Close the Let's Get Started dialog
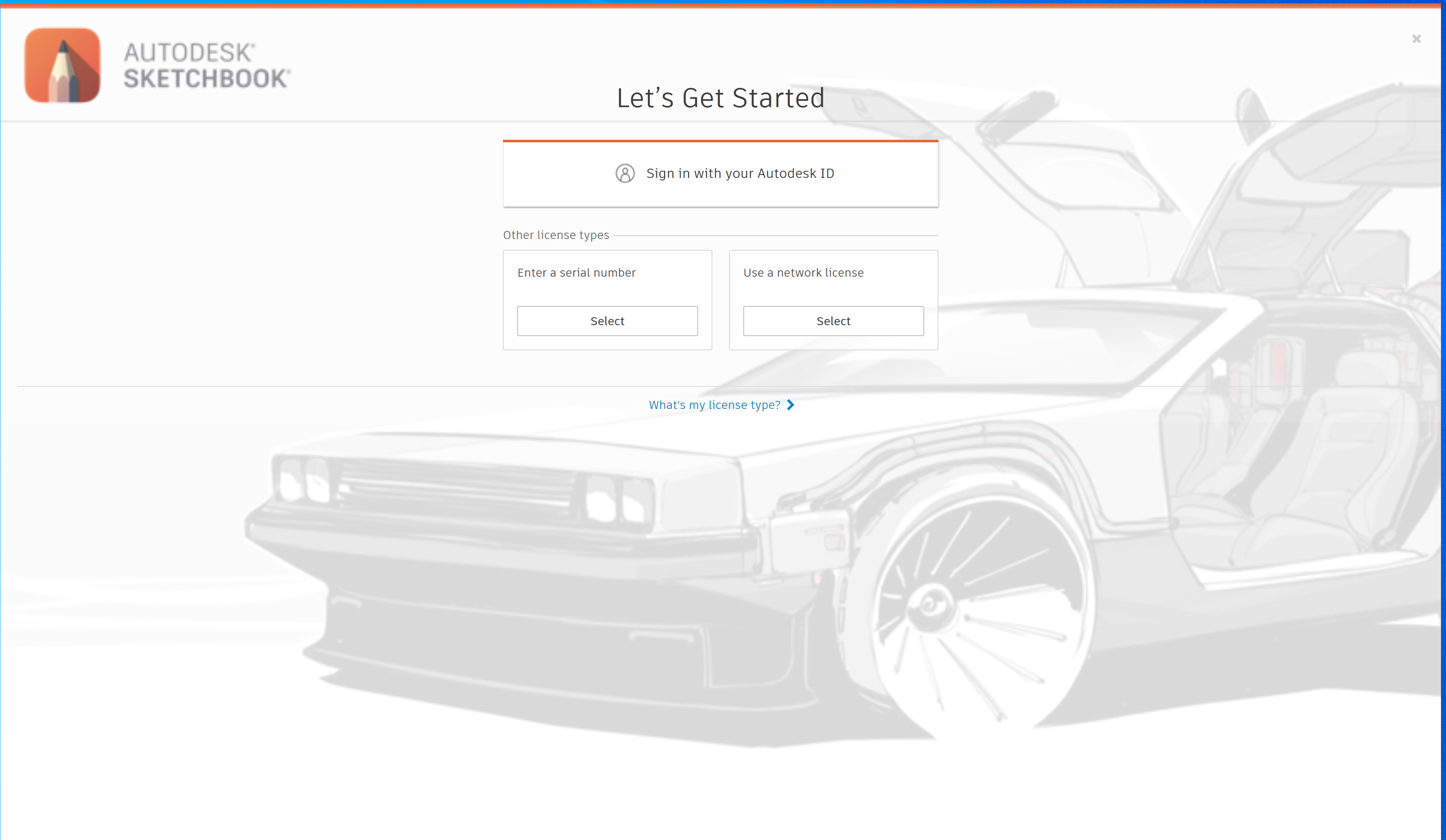The height and width of the screenshot is (840, 1446). tap(1416, 39)
